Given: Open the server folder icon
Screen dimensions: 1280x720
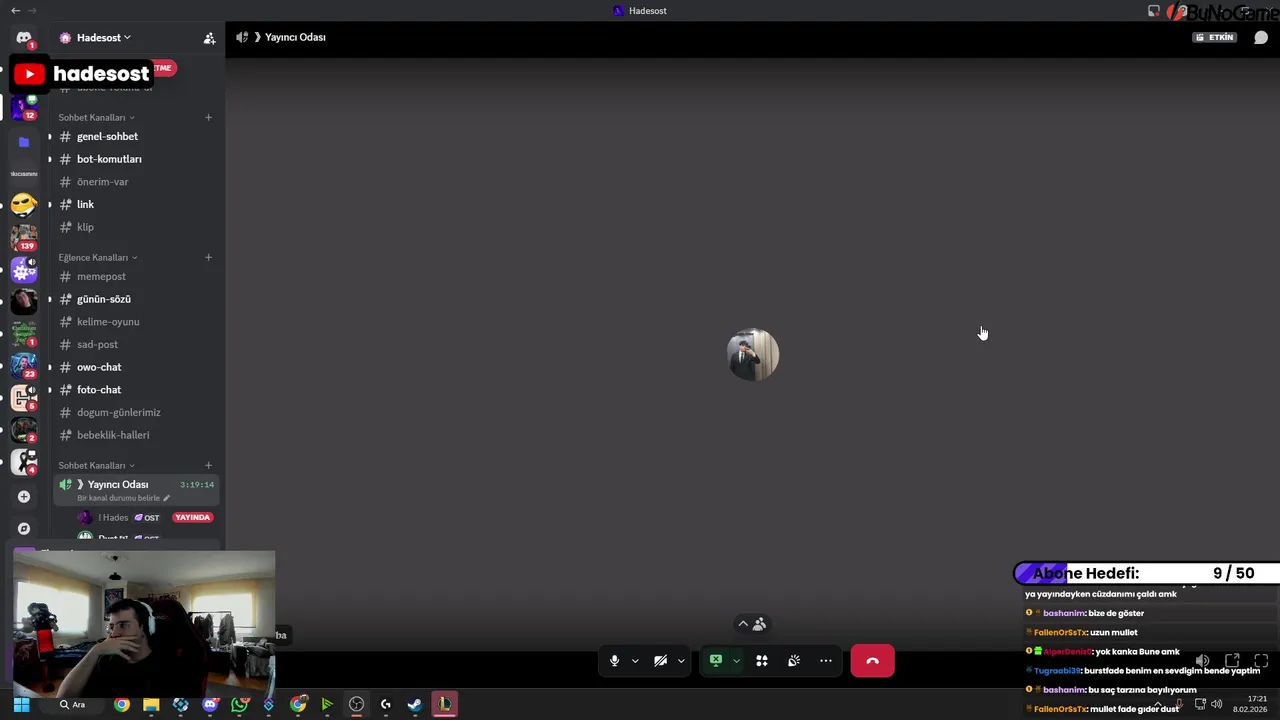Looking at the screenshot, I should click(x=24, y=142).
